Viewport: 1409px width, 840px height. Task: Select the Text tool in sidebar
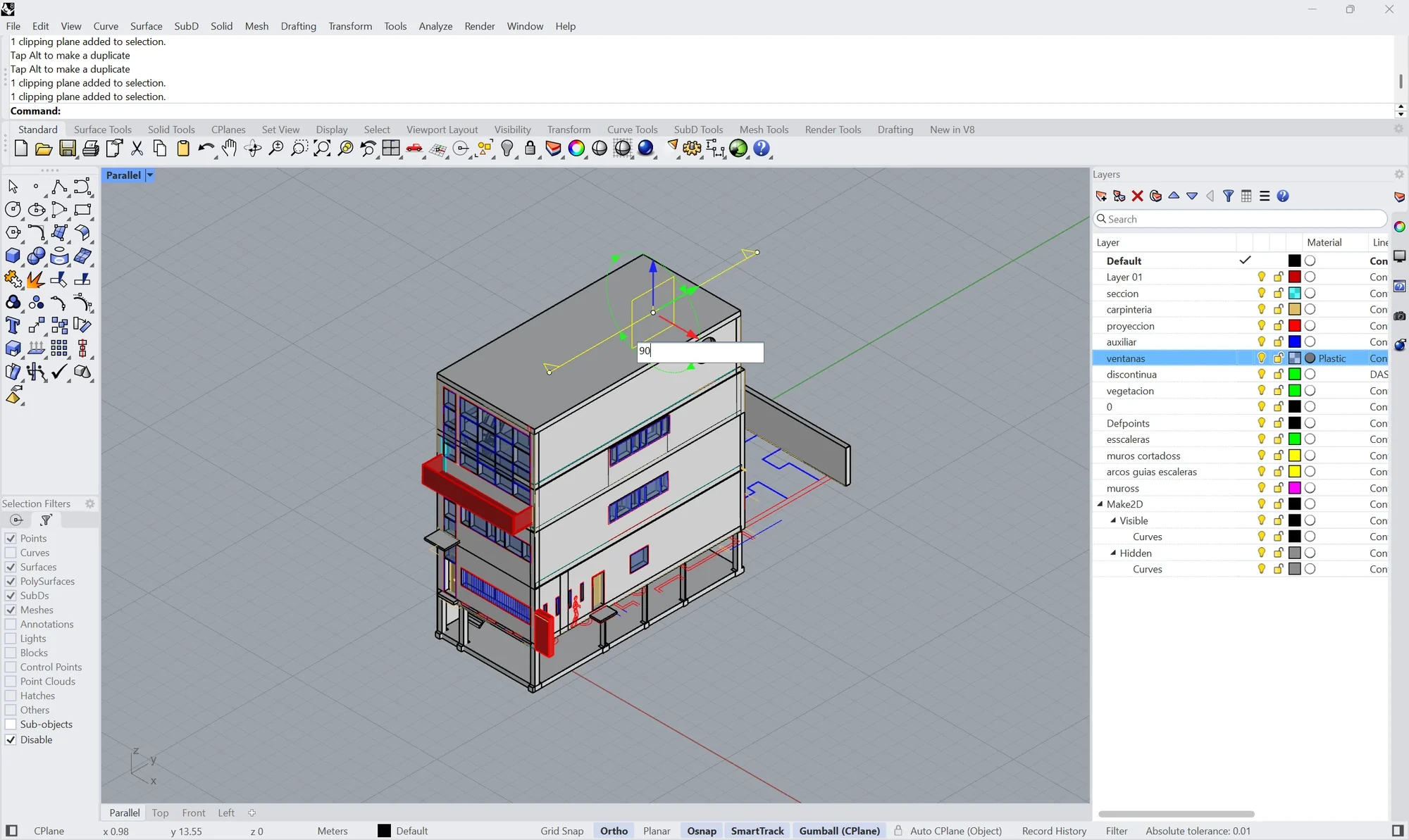point(13,325)
